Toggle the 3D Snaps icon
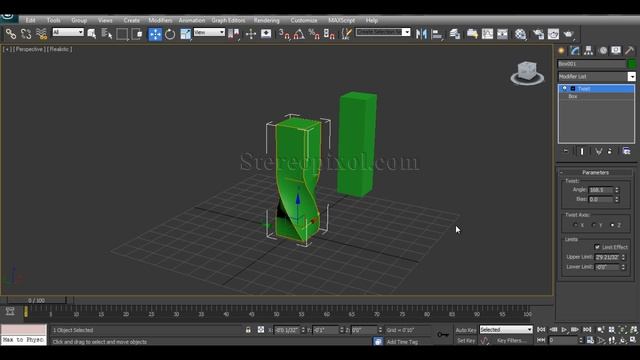 [284, 34]
